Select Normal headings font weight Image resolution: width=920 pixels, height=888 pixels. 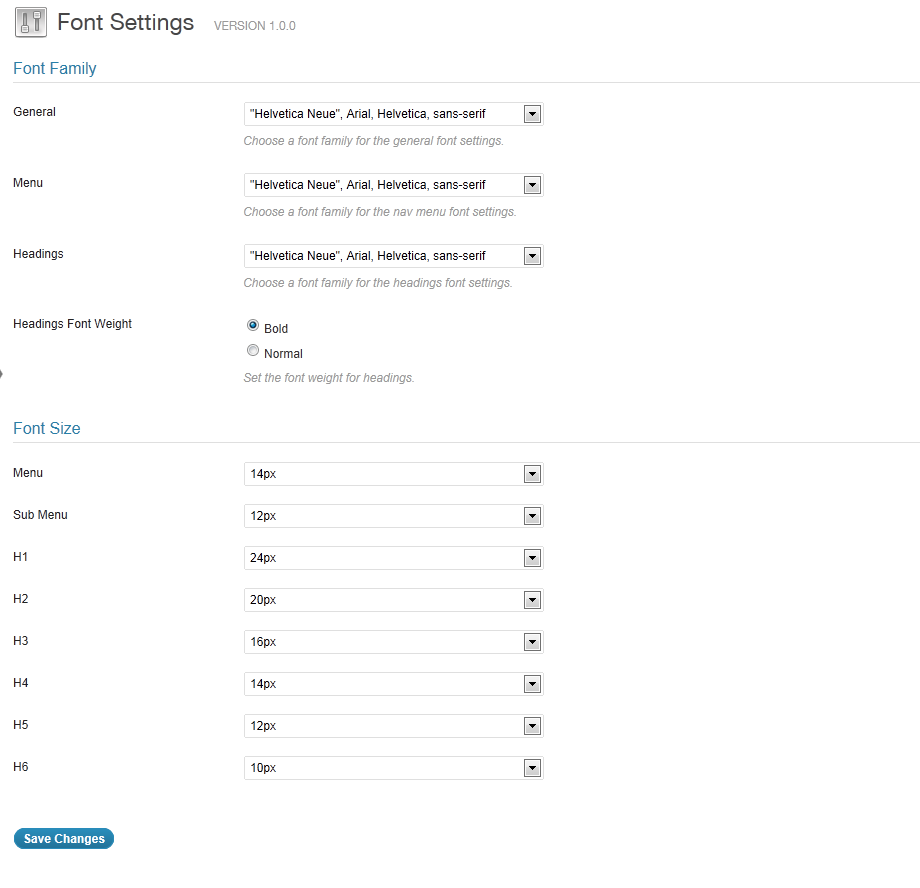coord(253,350)
